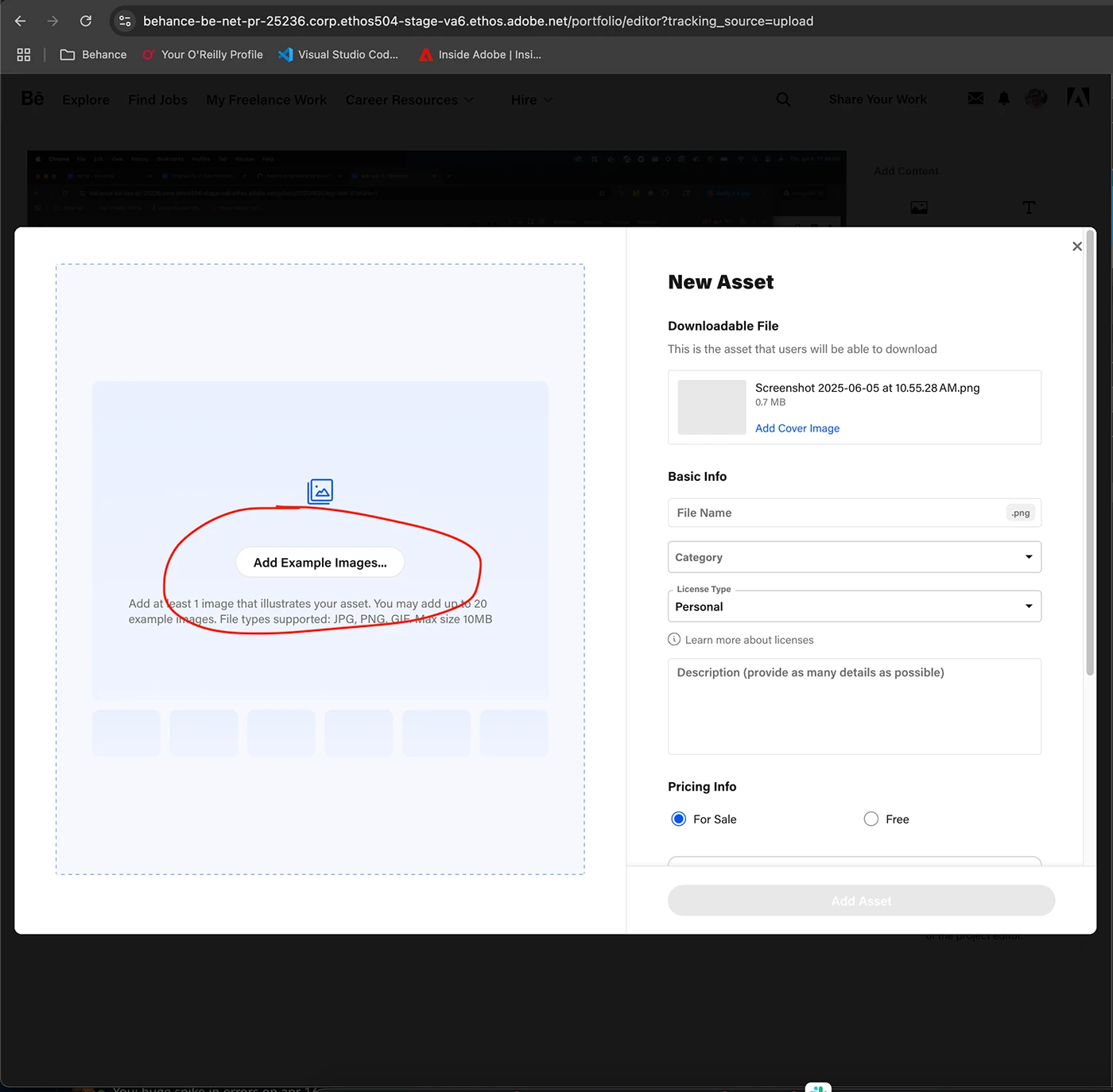
Task: Select the Free pricing option
Action: click(871, 819)
